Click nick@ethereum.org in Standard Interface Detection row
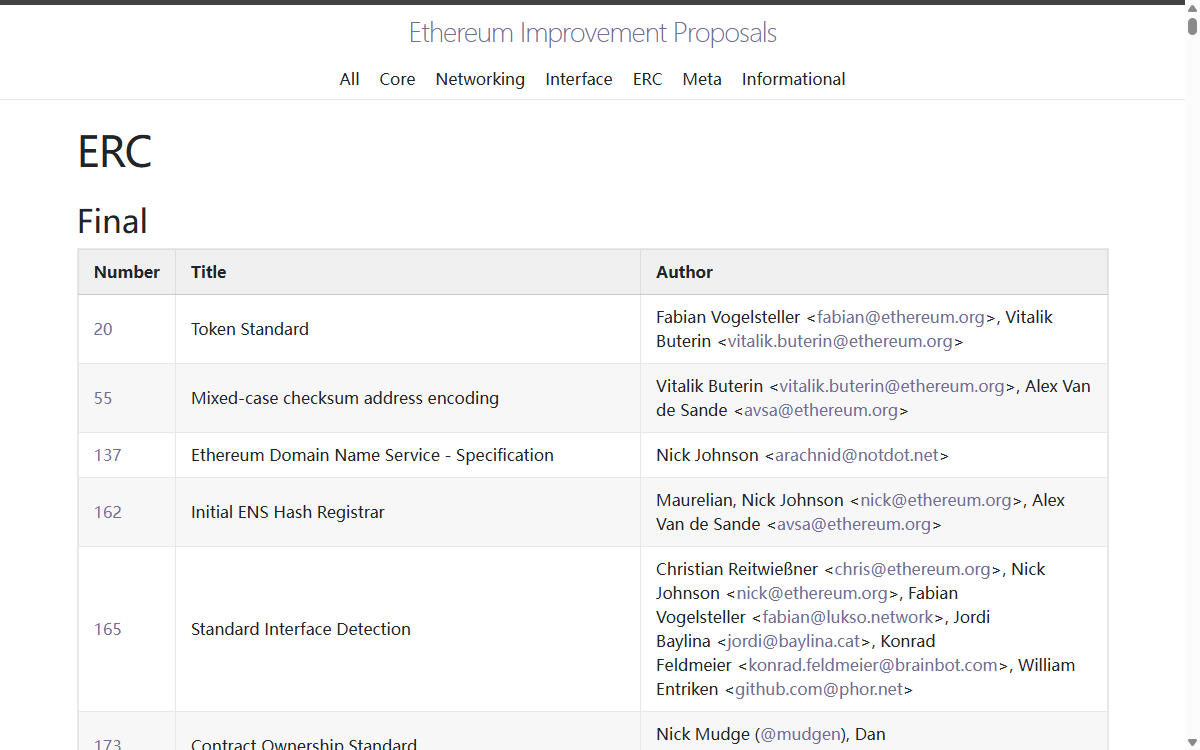Viewport: 1200px width, 750px height. pos(812,593)
